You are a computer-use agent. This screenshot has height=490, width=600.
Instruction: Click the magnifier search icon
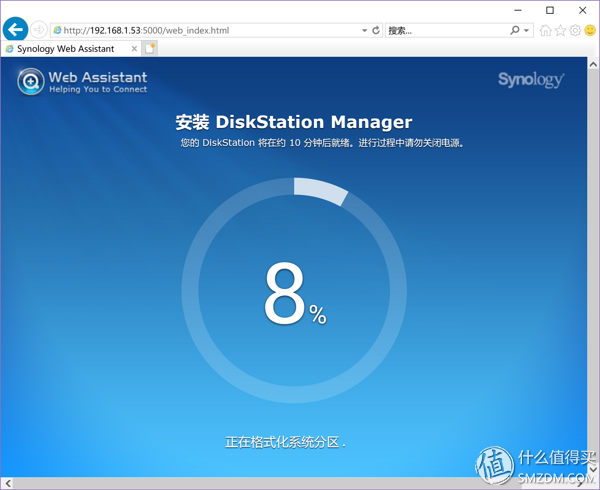point(515,31)
